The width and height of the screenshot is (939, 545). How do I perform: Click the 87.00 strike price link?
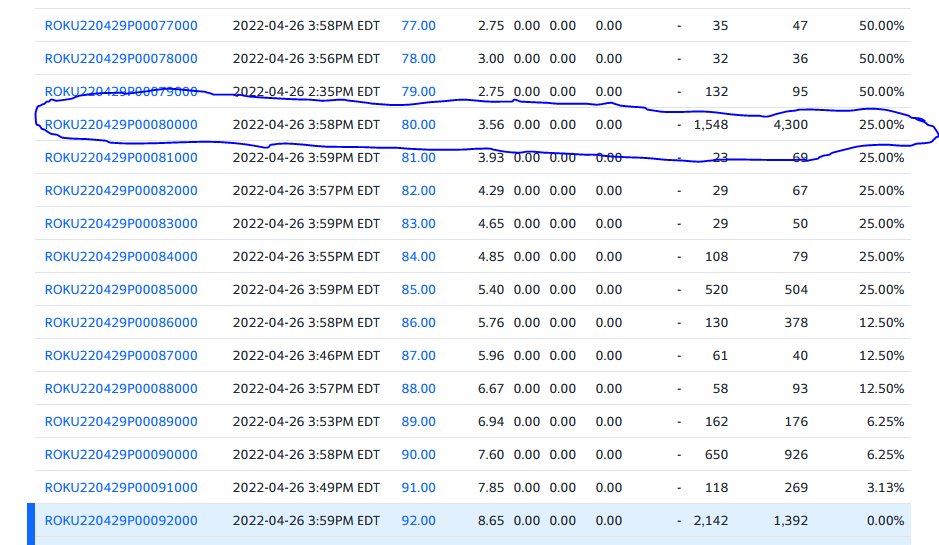419,355
